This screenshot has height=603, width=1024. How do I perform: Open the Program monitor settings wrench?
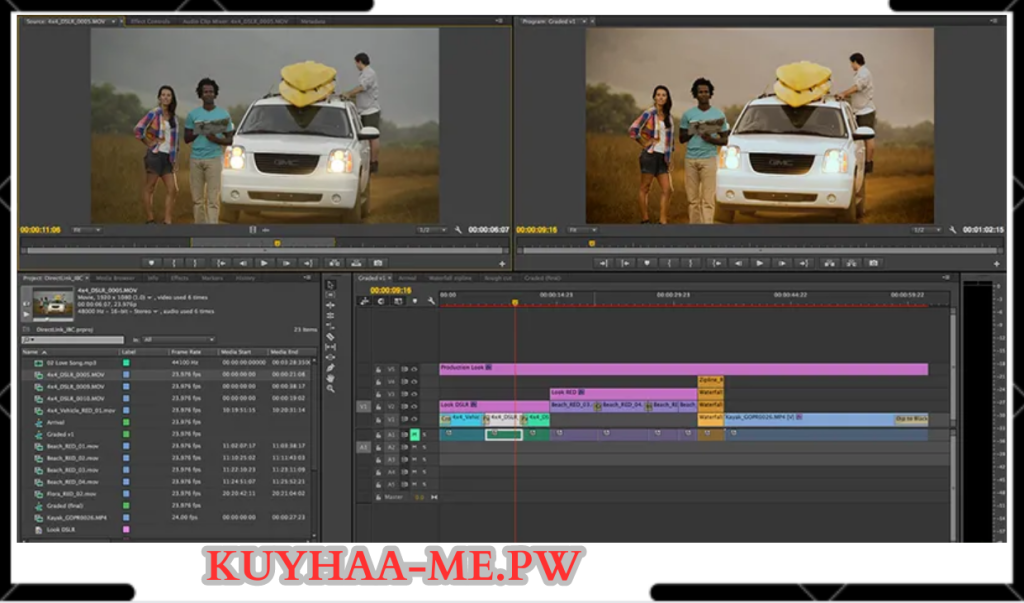coord(952,230)
